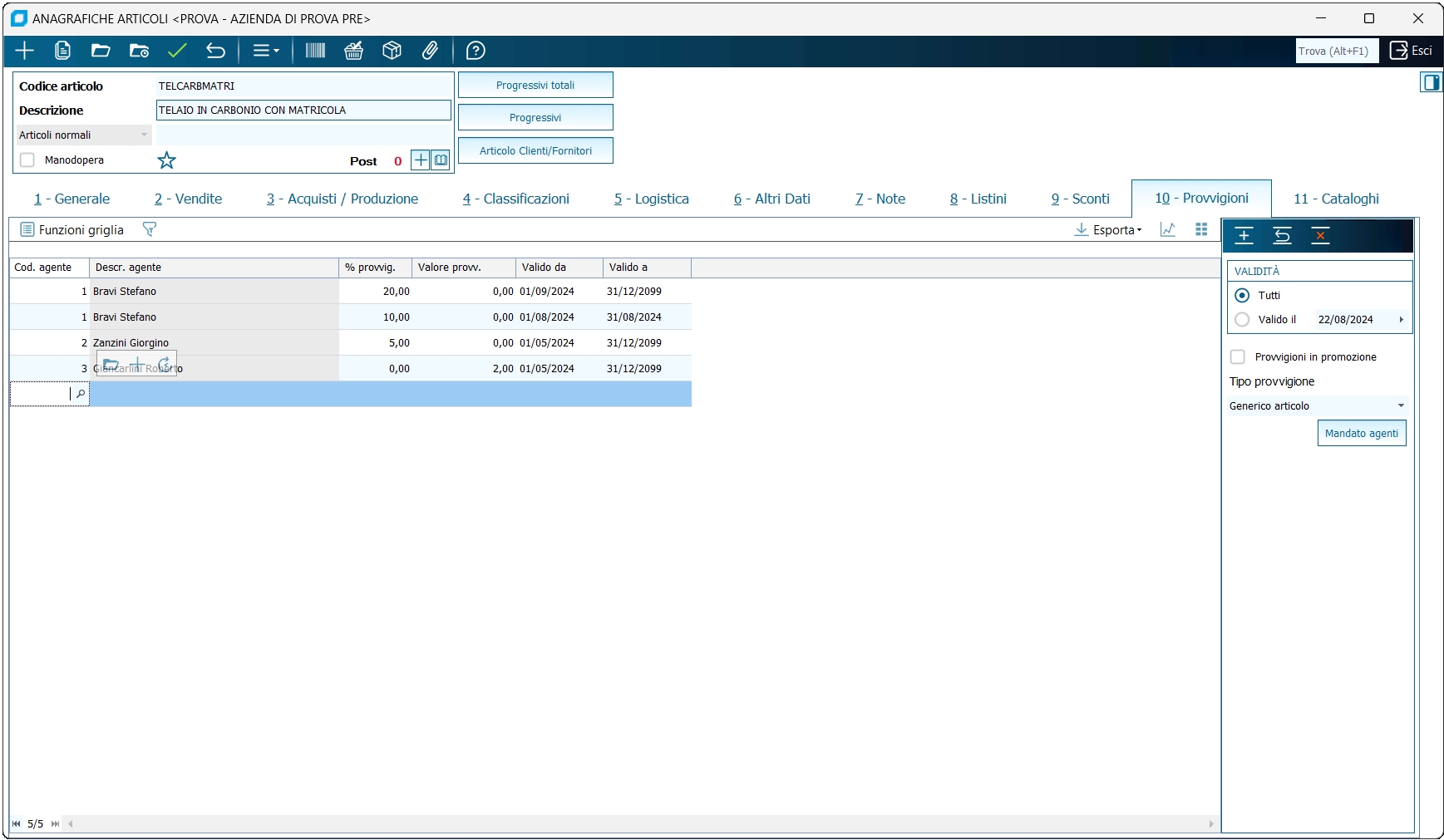
Task: Switch to the 7 - Note tab
Action: pyautogui.click(x=880, y=199)
